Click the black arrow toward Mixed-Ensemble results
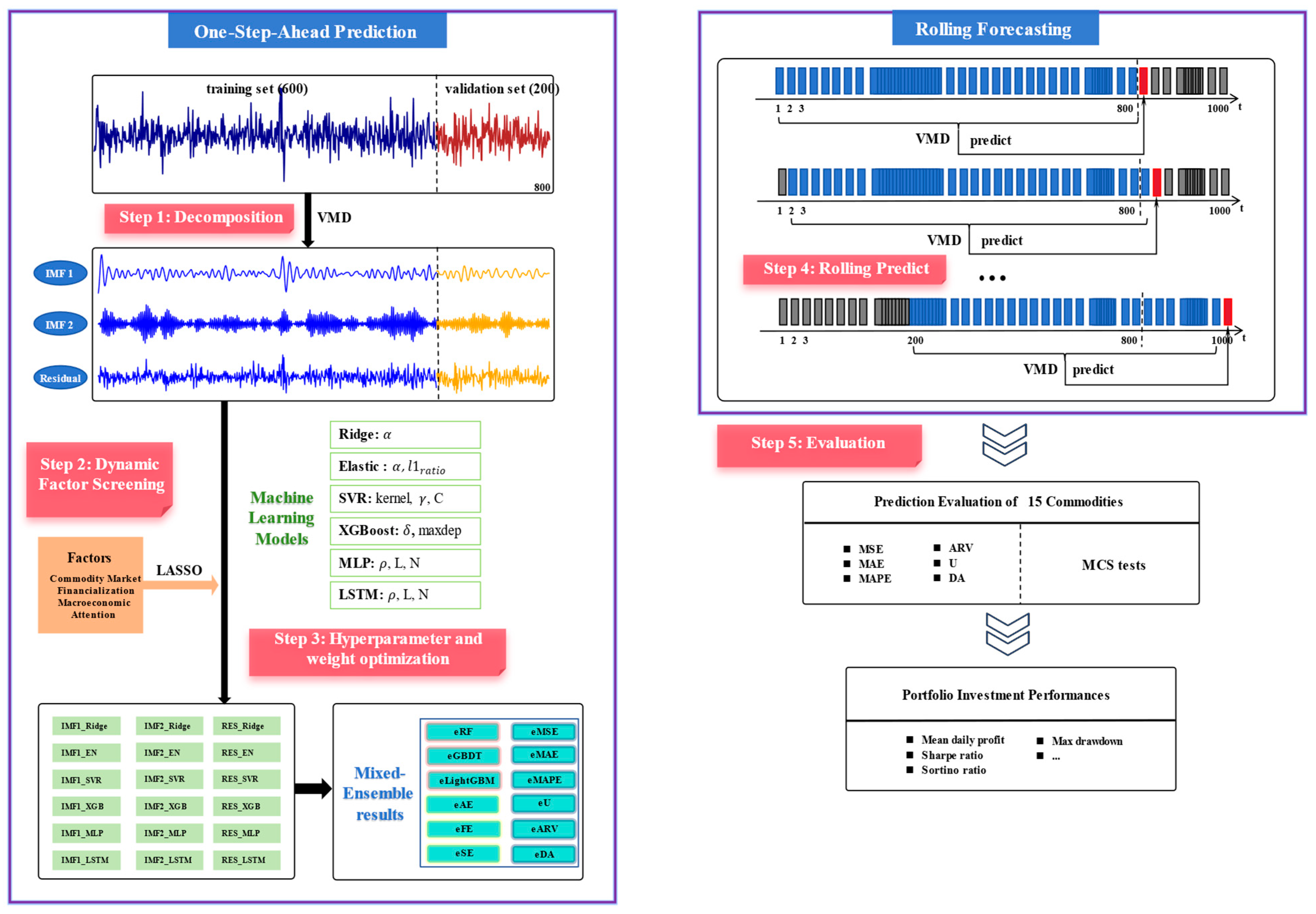 (313, 788)
